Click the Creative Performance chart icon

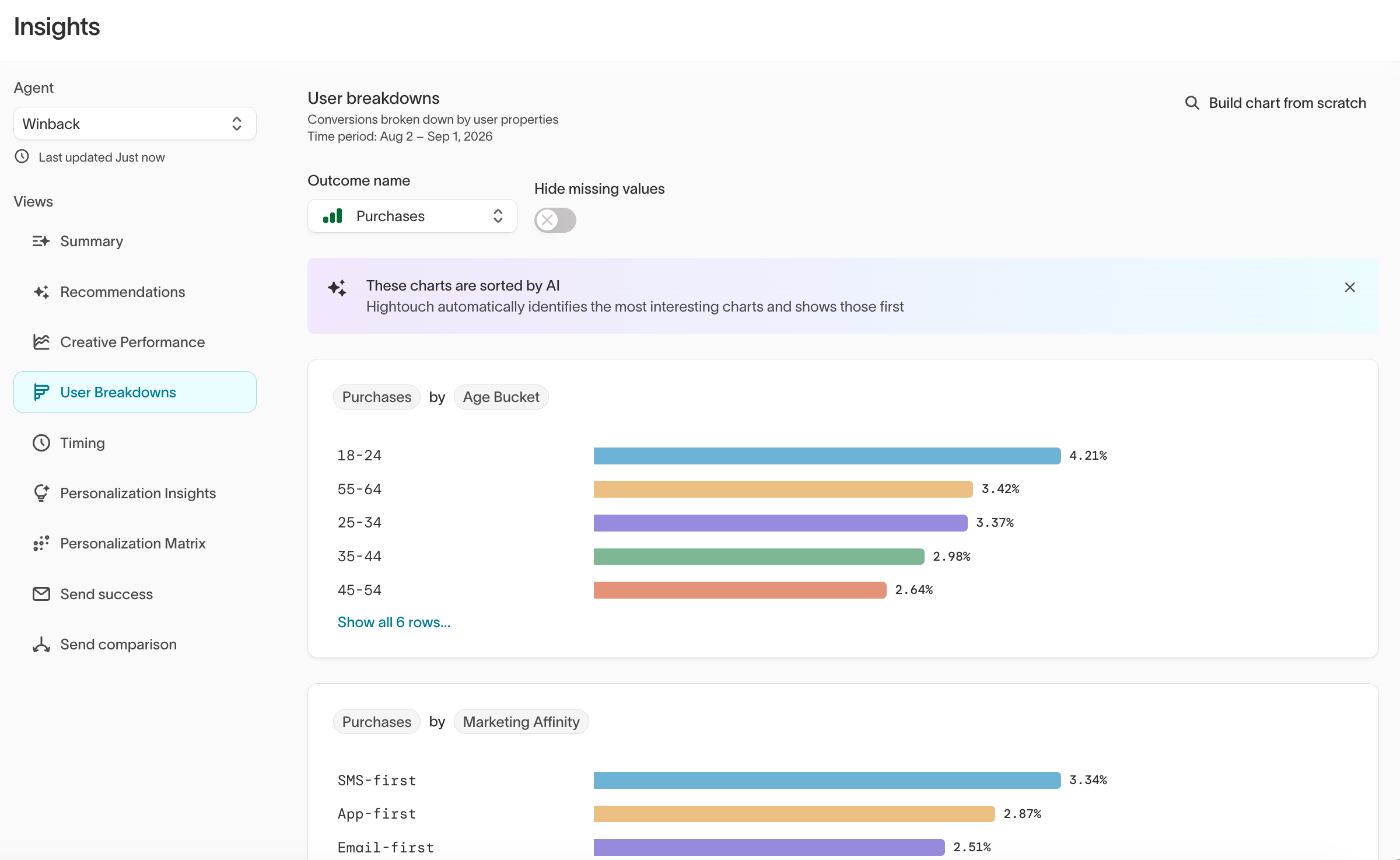pyautogui.click(x=41, y=342)
